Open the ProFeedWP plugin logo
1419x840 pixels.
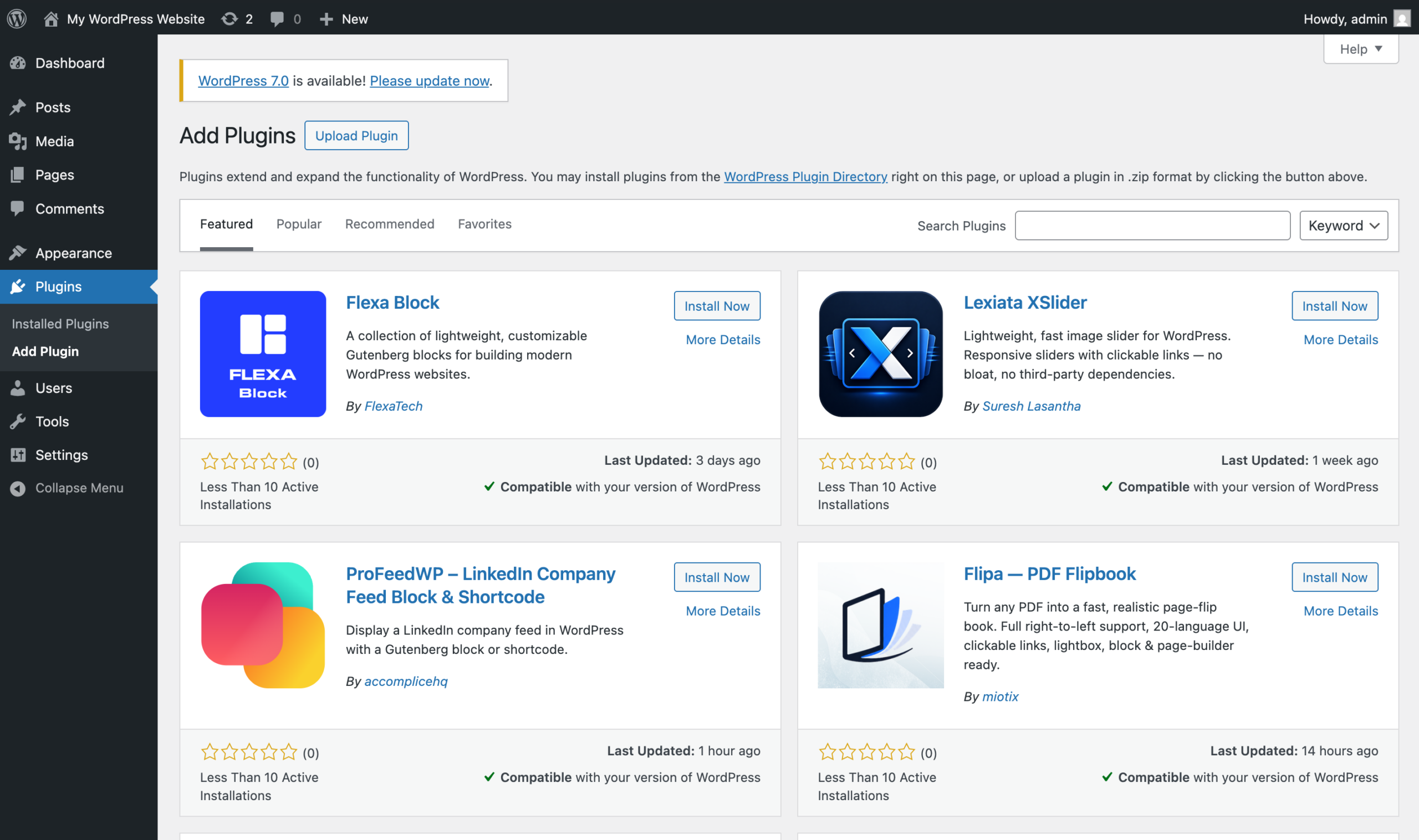(263, 625)
